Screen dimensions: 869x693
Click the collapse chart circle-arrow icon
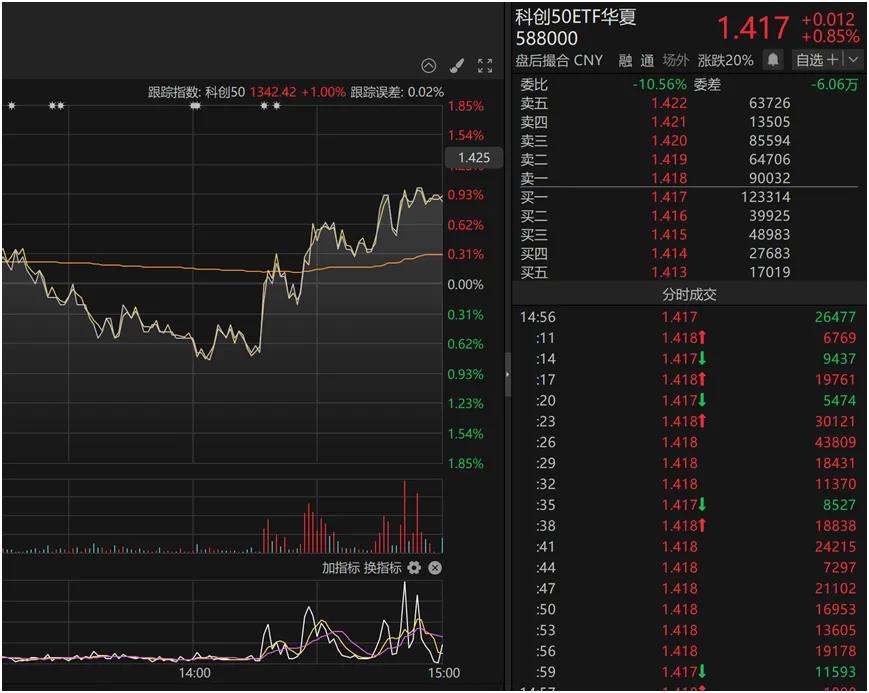tap(428, 66)
